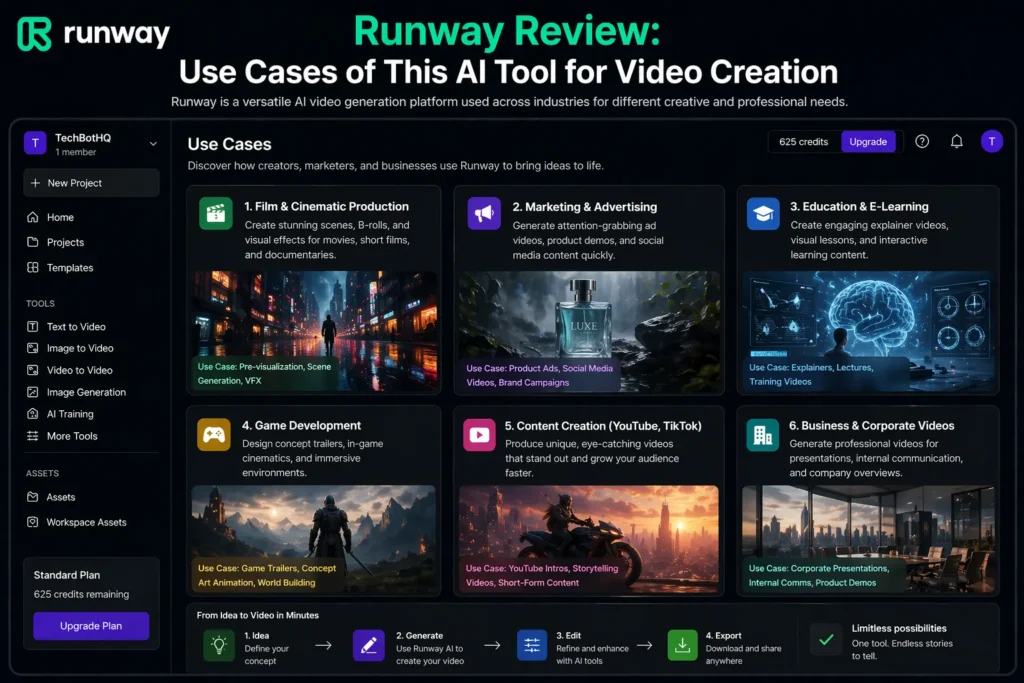Viewport: 1024px width, 683px height.
Task: Click the Idea lightbulb step icon
Action: click(219, 646)
